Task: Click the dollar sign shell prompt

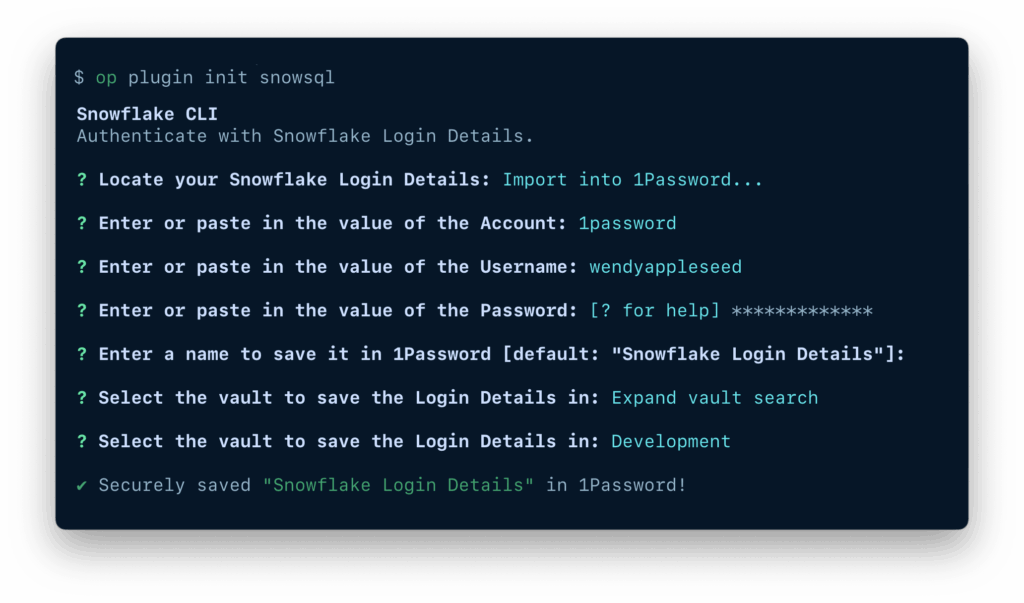Action: pos(79,78)
